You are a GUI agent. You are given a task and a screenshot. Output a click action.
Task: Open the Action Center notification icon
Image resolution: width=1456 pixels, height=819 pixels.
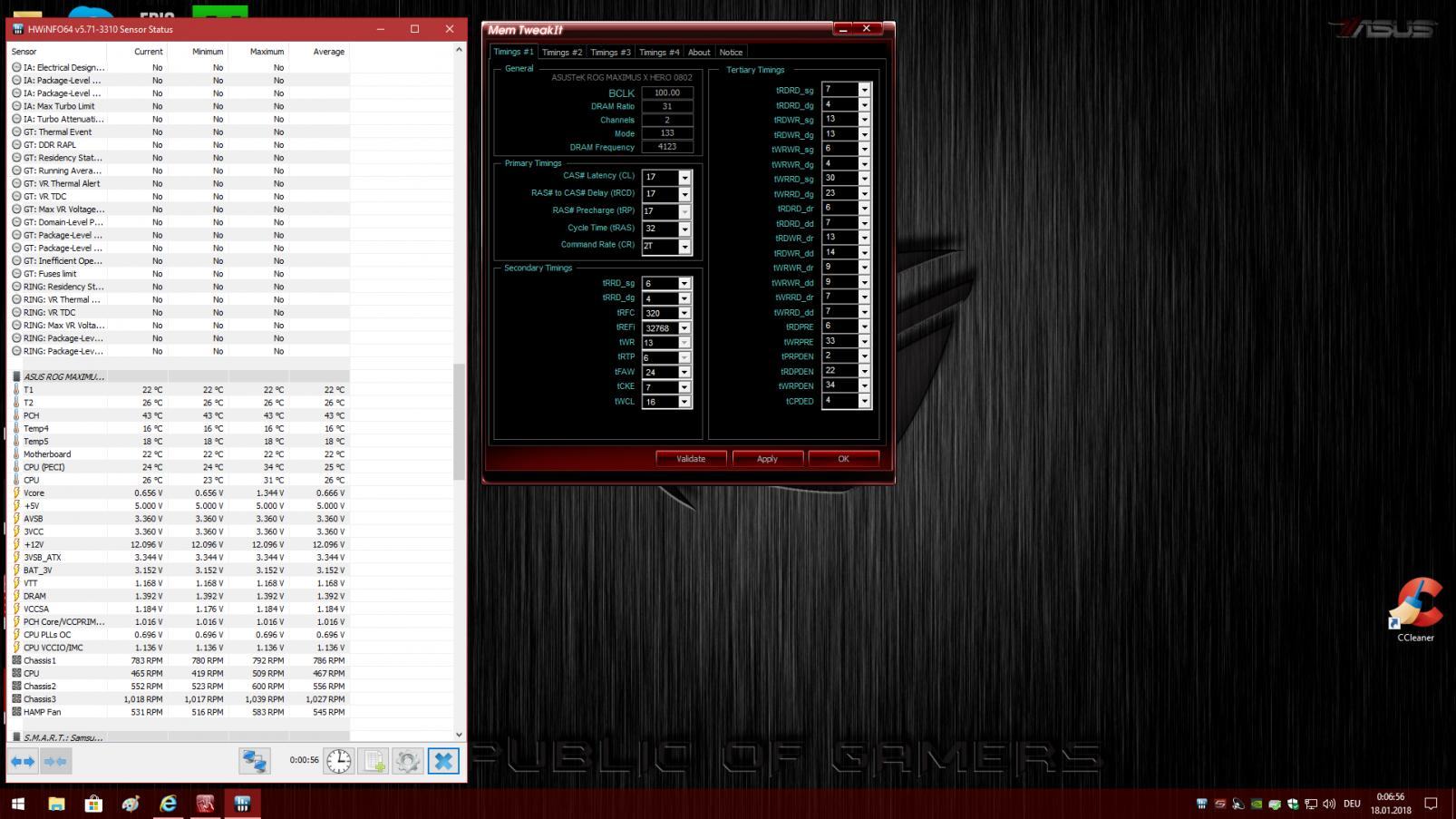pyautogui.click(x=1432, y=804)
